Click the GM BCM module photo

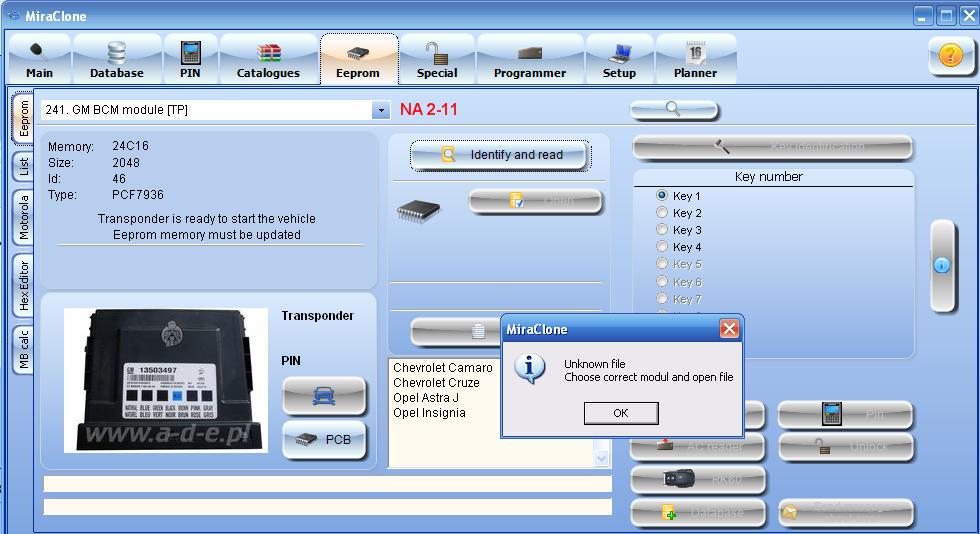166,380
